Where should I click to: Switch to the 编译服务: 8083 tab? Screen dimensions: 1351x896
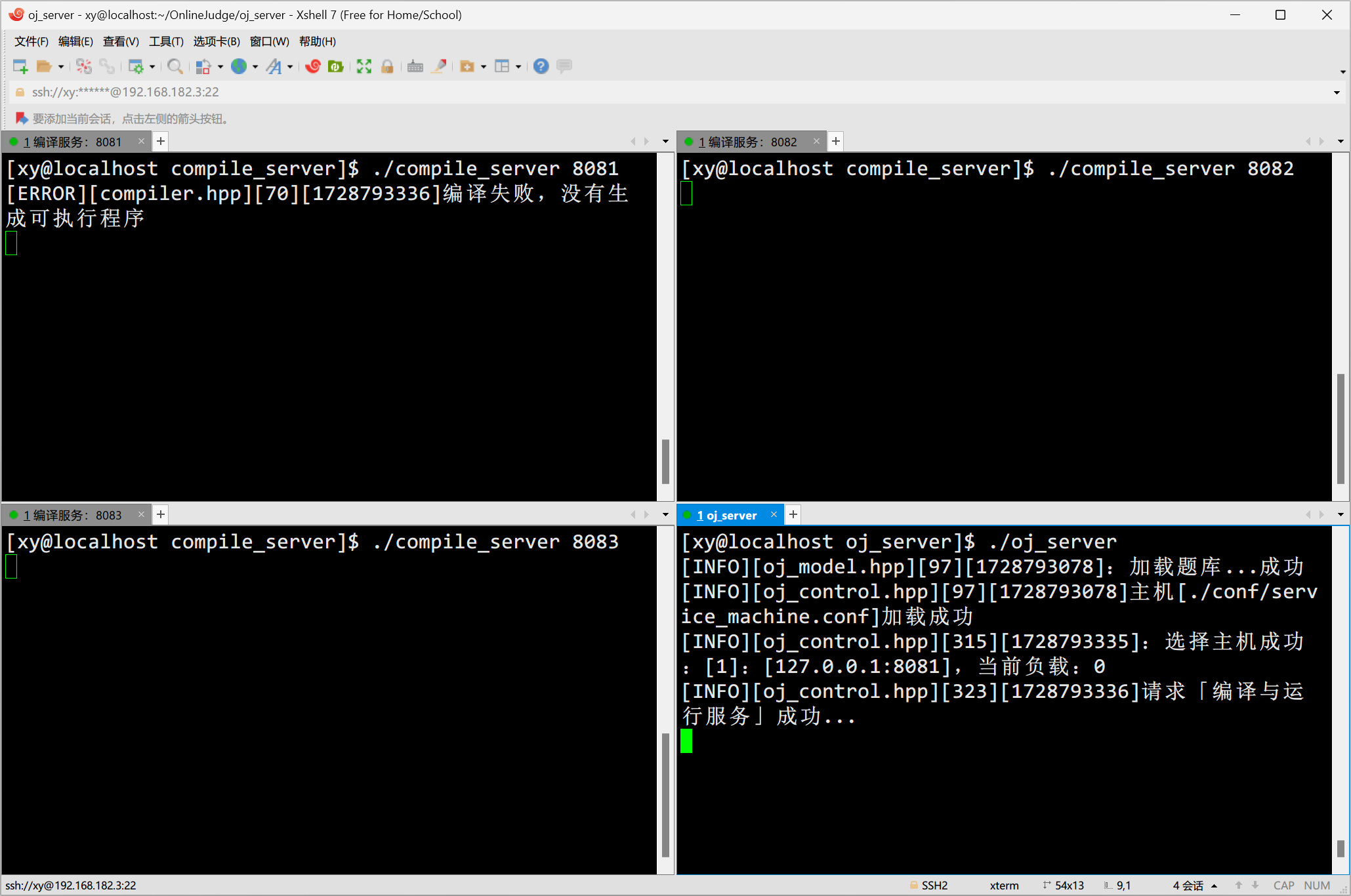[x=72, y=516]
